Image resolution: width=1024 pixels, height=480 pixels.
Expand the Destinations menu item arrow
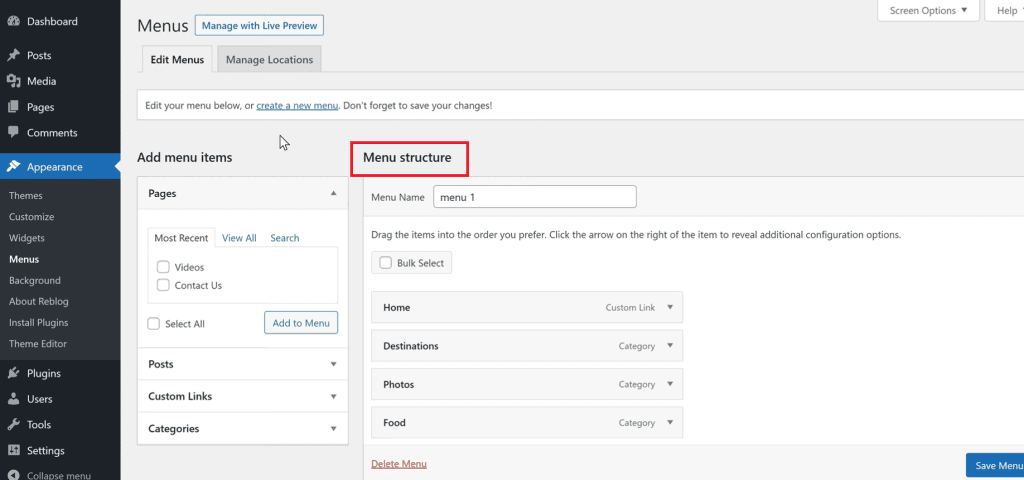pos(669,346)
